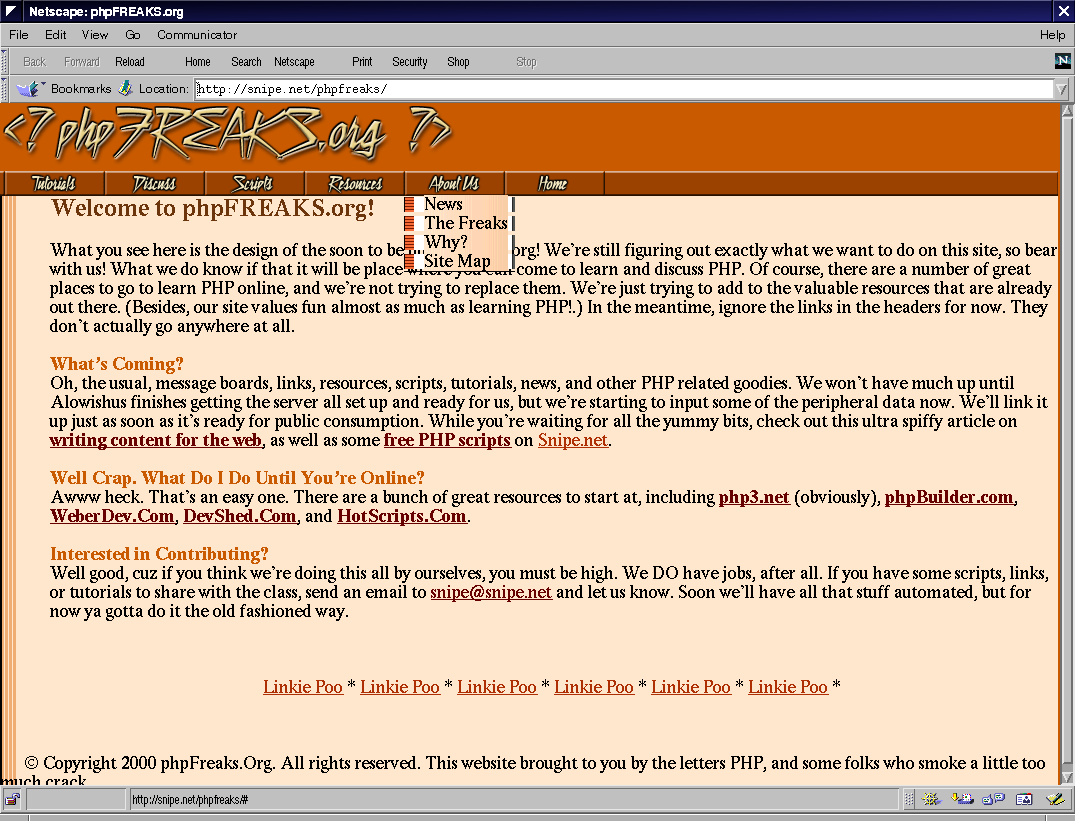The image size is (1075, 821).
Task: Open the Discuss navigation tab
Action: coord(154,183)
